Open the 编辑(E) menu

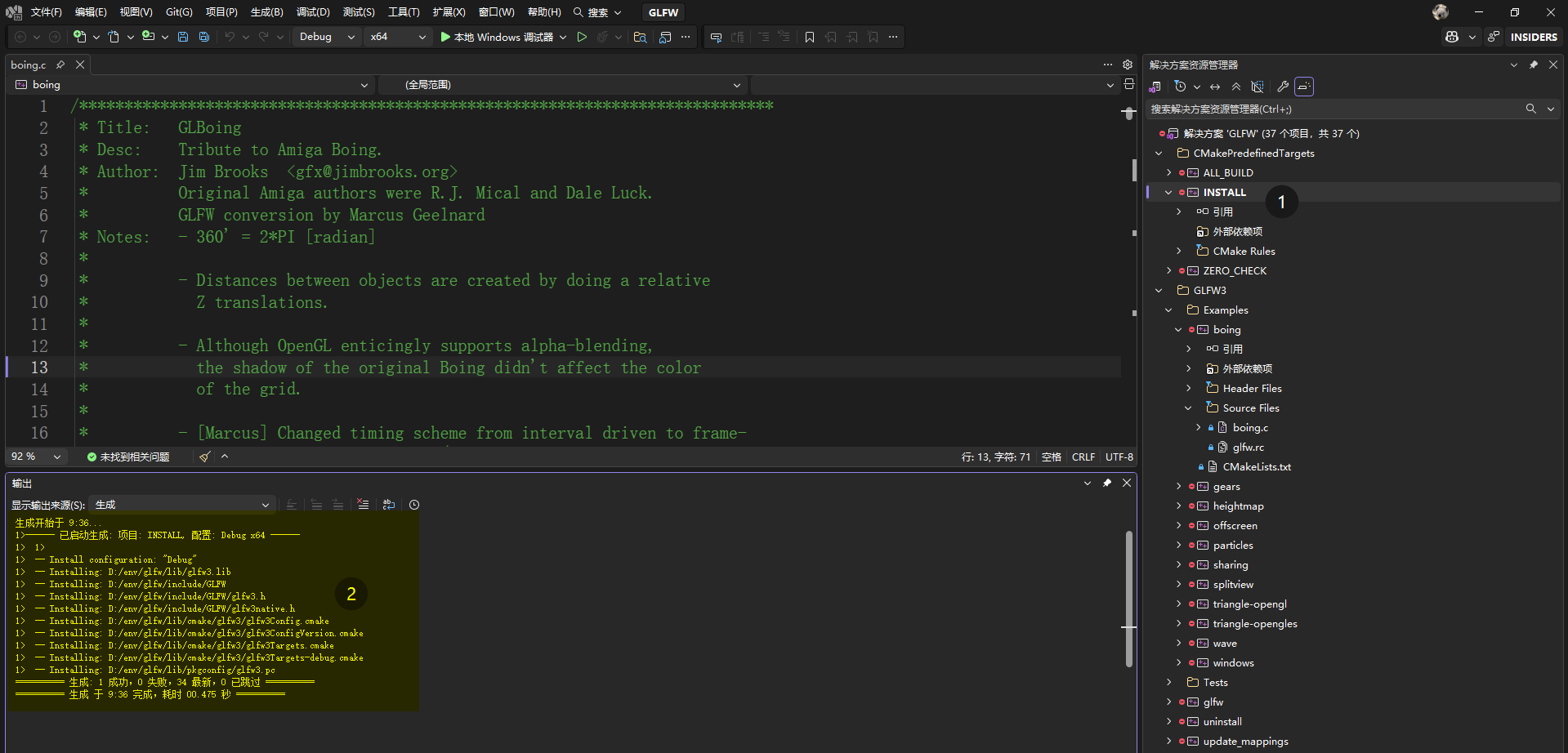click(x=91, y=12)
